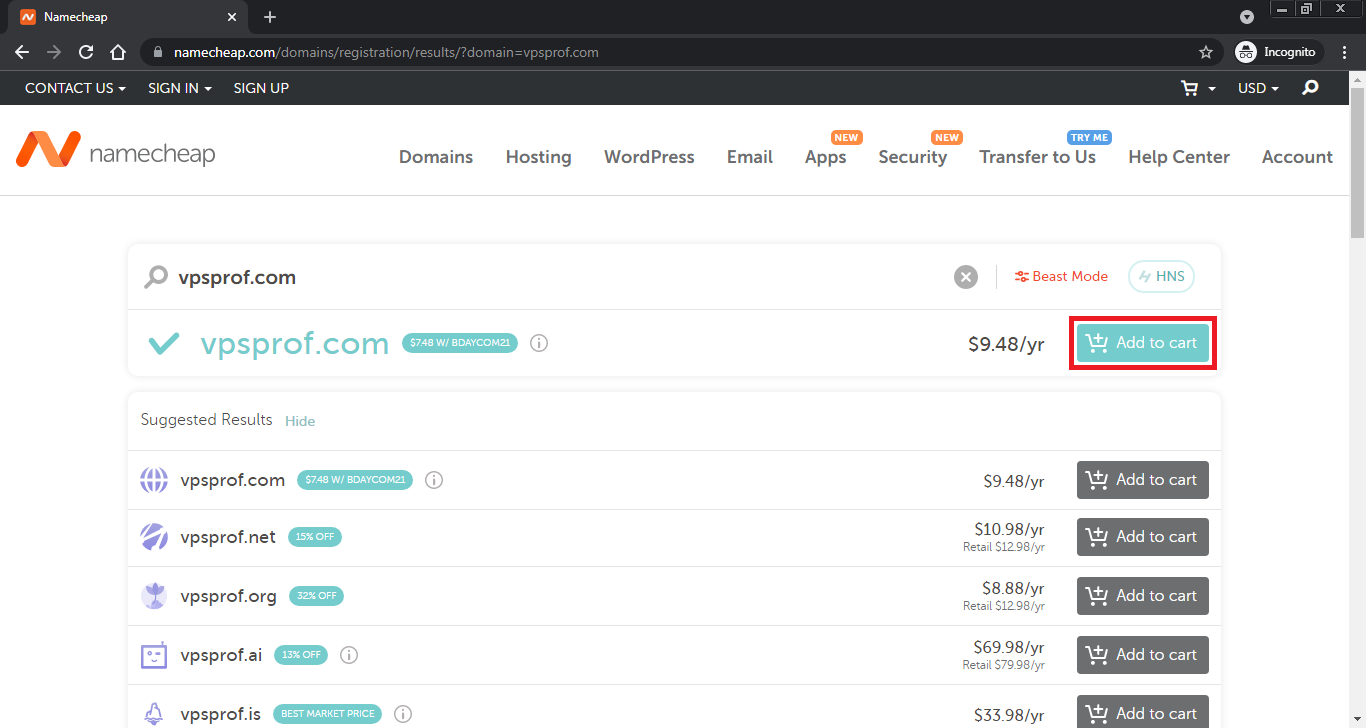1366x728 pixels.
Task: Expand the Contact Us dropdown
Action: tap(75, 88)
